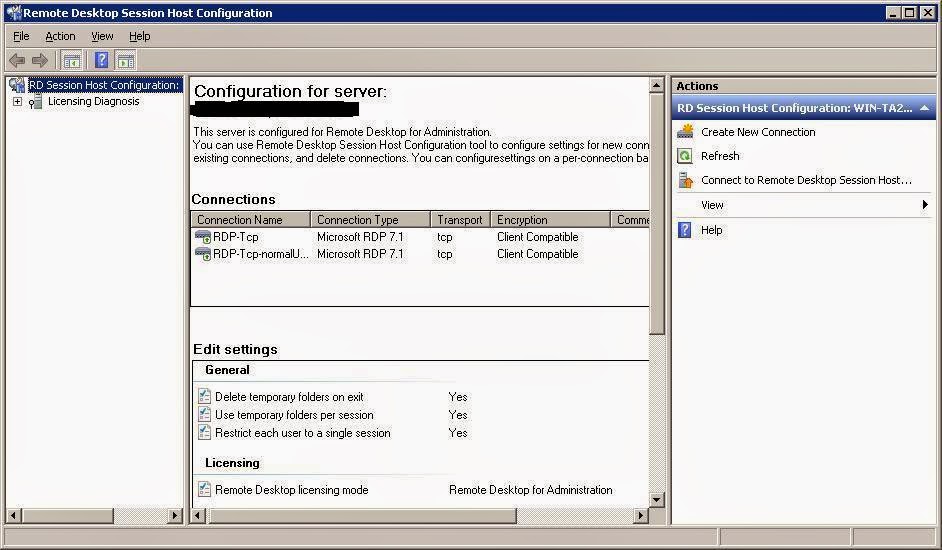This screenshot has height=550, width=942.
Task: Select the RDP-Tcp-normalU... connection name
Action: click(261, 254)
